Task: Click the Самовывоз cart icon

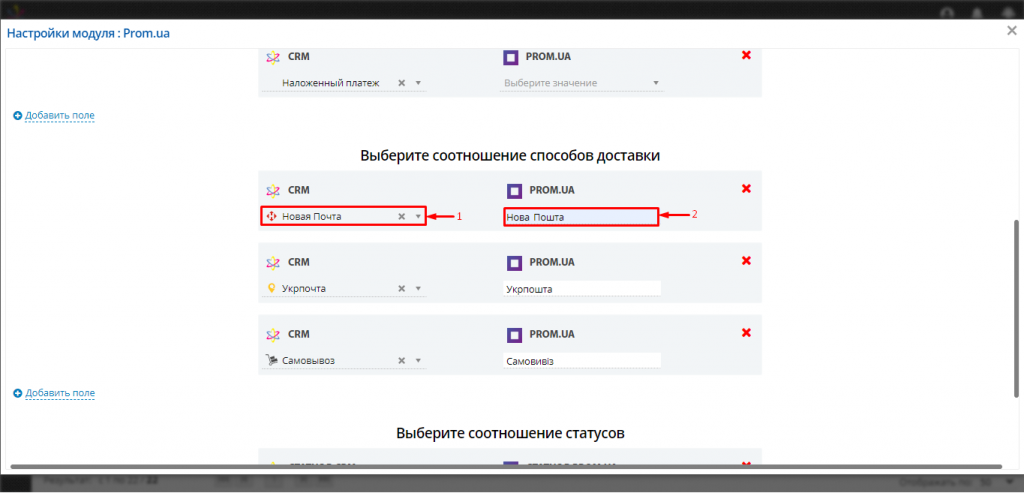Action: [272, 360]
